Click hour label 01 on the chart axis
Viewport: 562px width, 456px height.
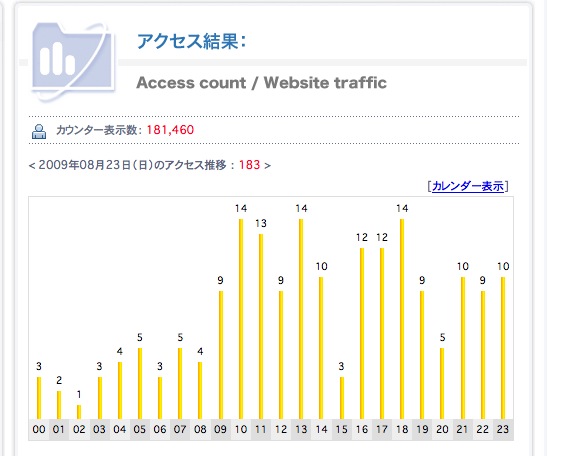[x=59, y=429]
